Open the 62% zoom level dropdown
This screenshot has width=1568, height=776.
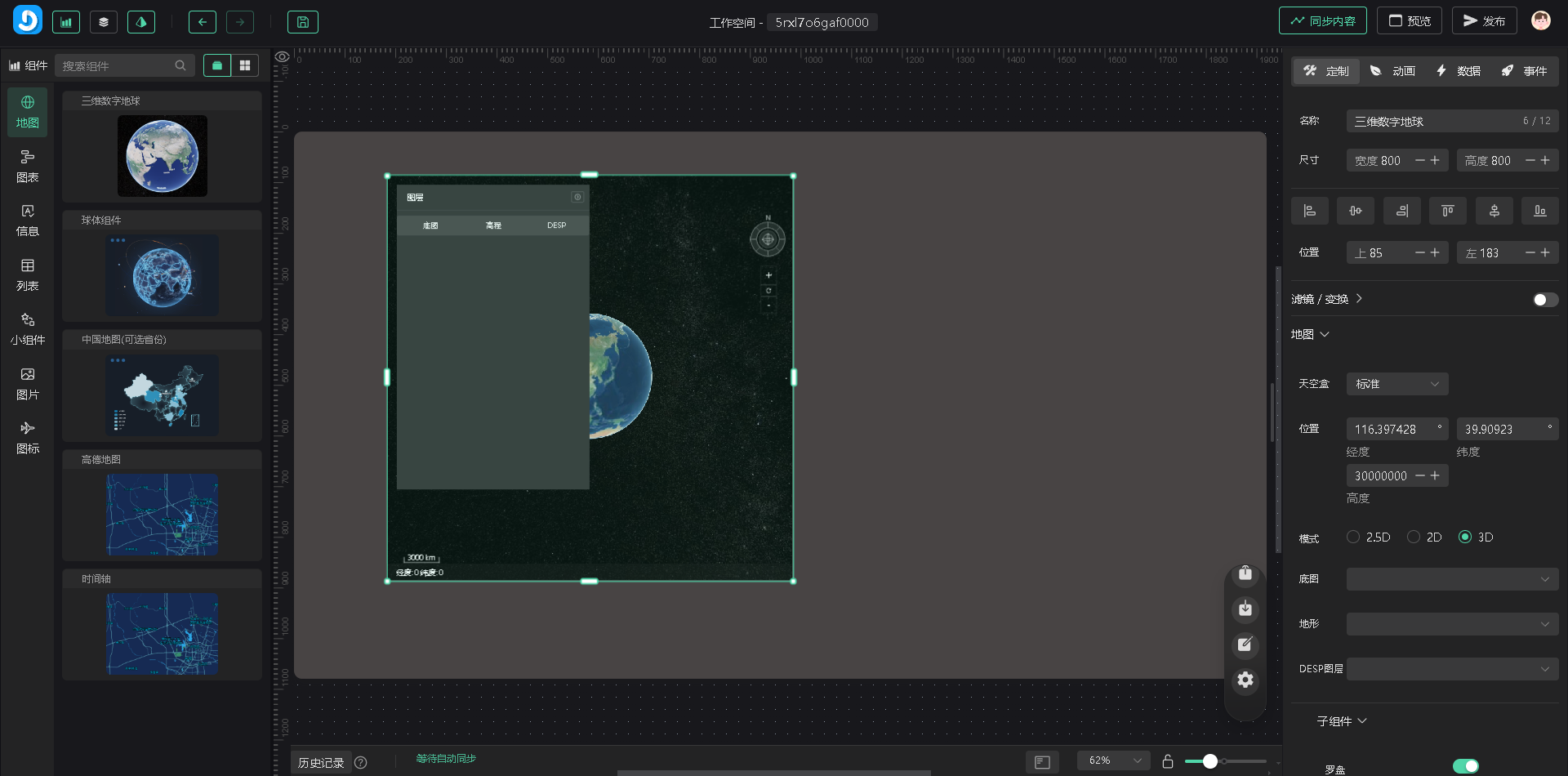(x=1113, y=760)
